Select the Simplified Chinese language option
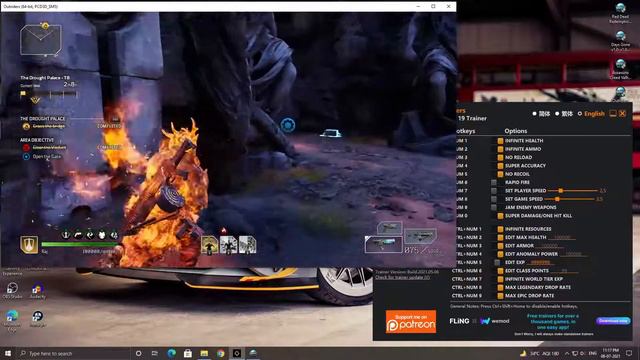This screenshot has width=640, height=360. (541, 114)
